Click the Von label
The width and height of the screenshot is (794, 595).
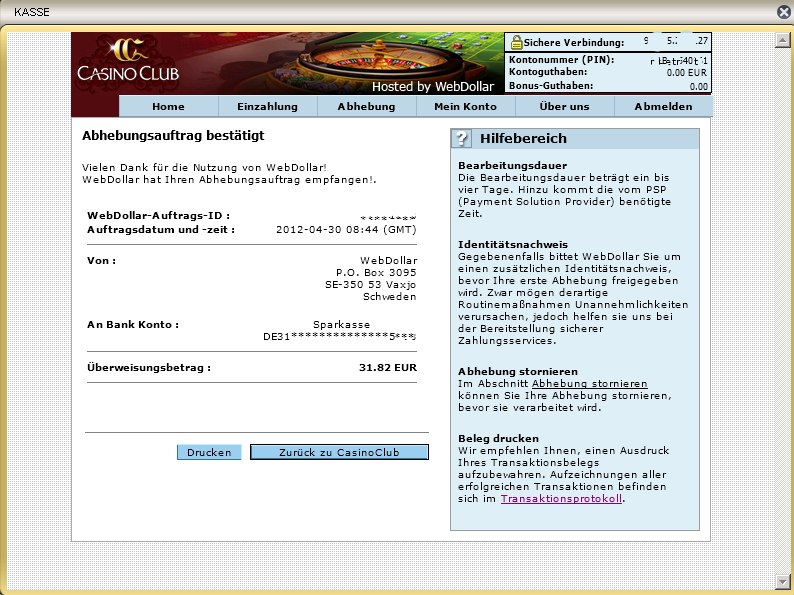(x=101, y=261)
